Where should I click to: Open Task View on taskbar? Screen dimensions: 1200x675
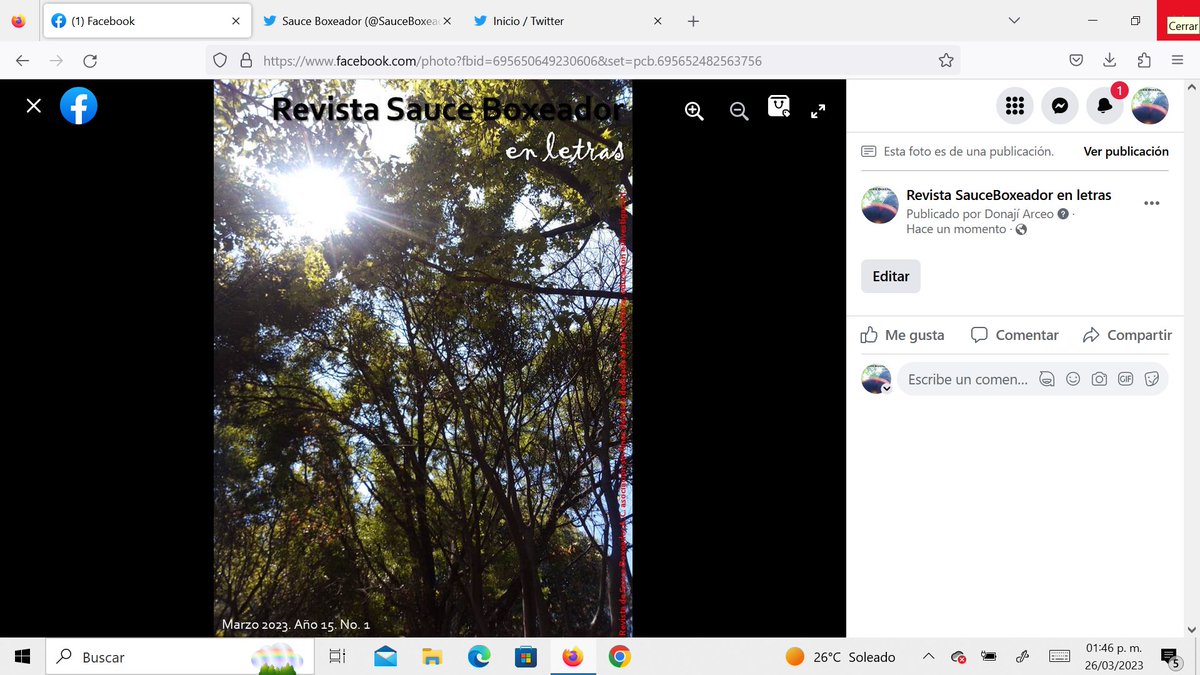(337, 657)
